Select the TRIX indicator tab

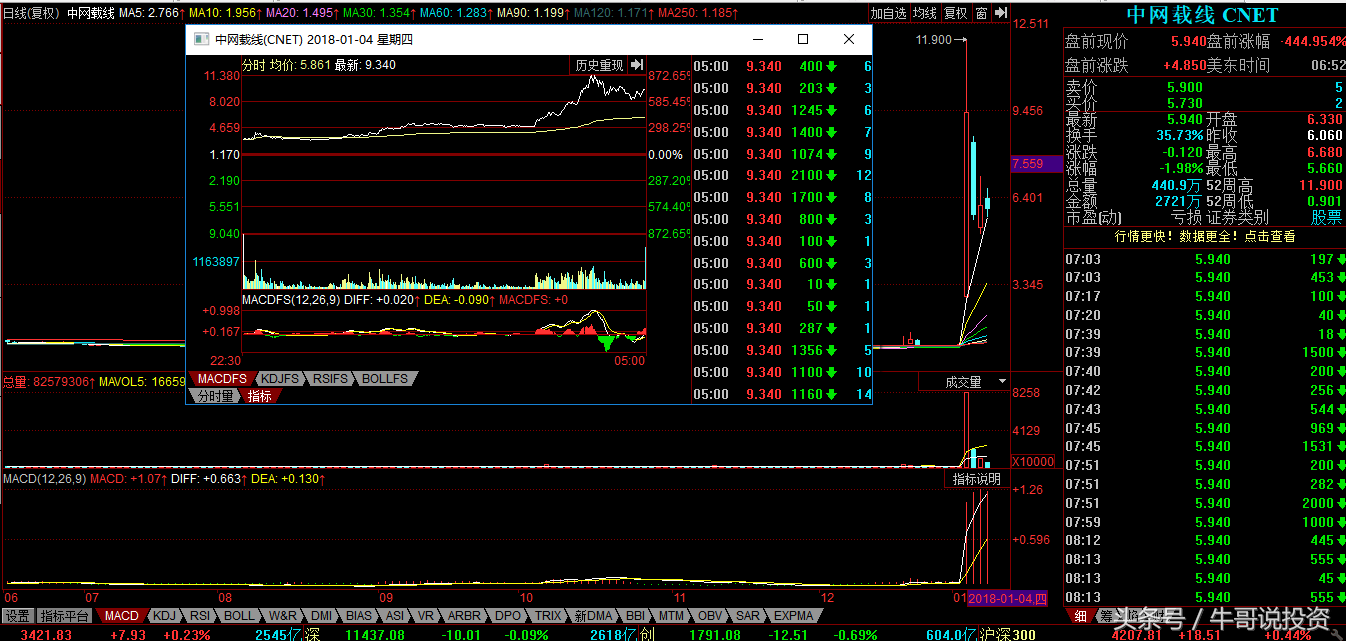tap(548, 615)
